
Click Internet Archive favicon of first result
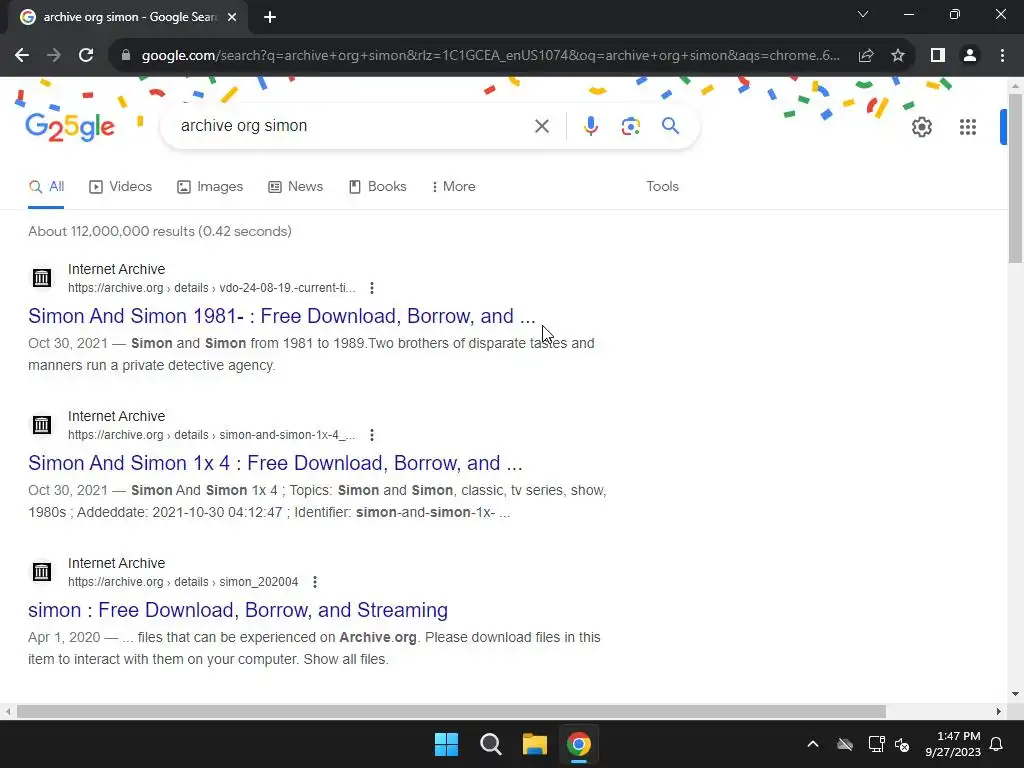click(x=42, y=278)
